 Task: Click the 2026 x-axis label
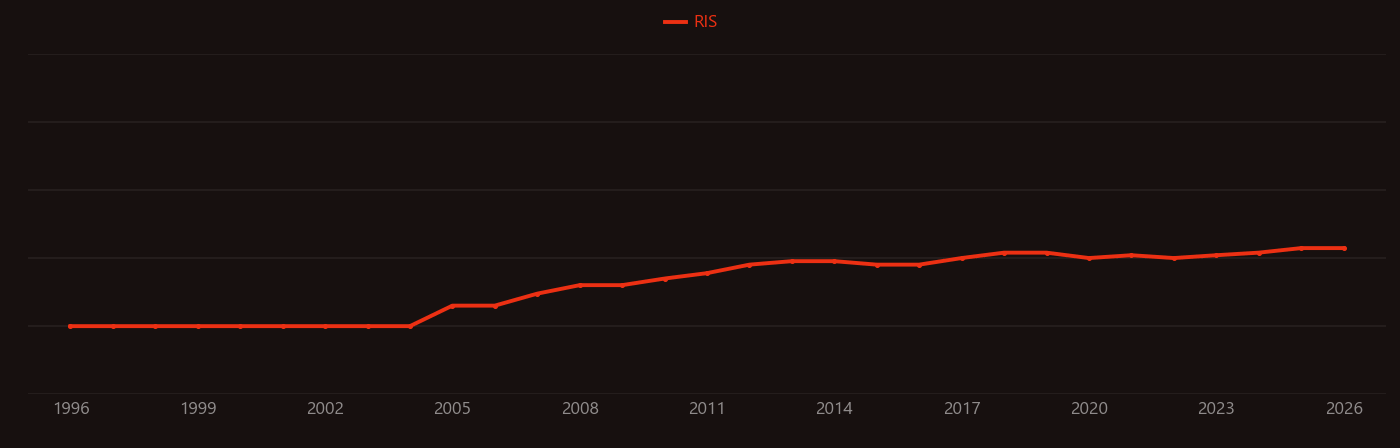1344,409
